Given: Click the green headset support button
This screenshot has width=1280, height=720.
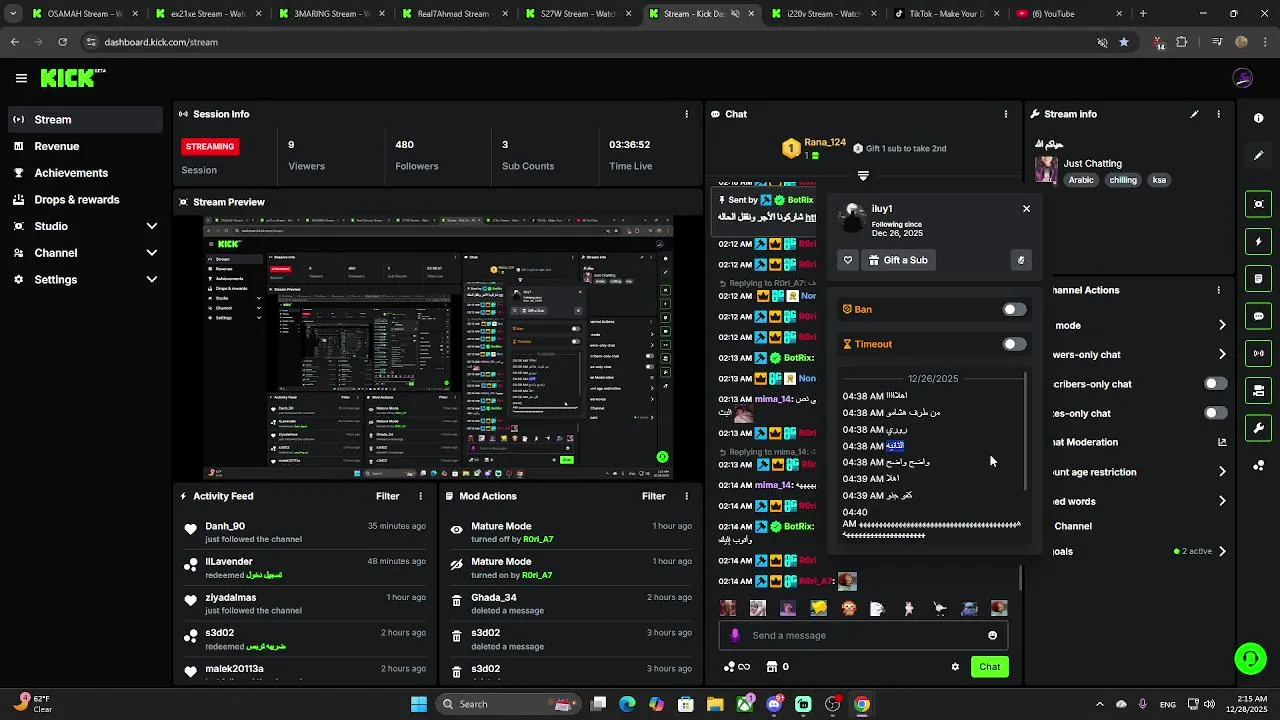Looking at the screenshot, I should coord(1250,658).
